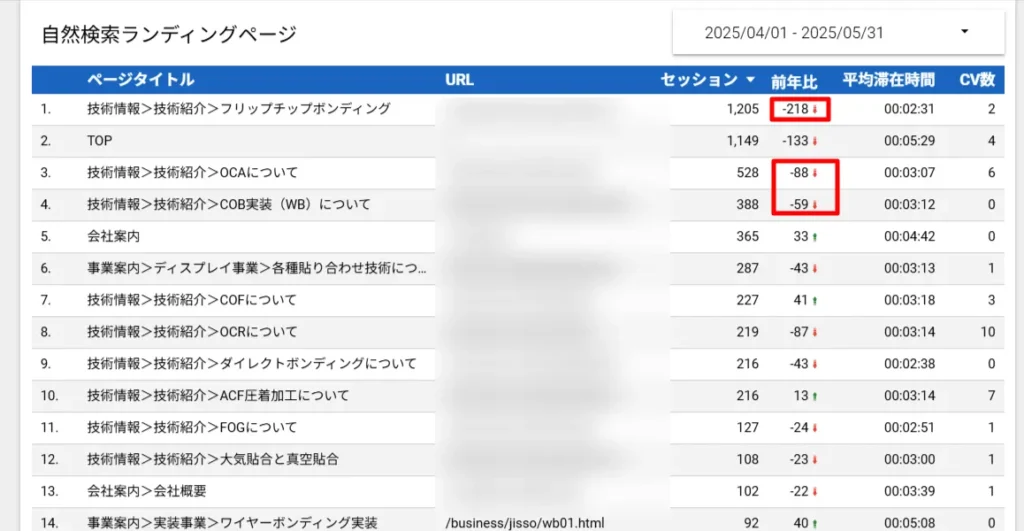Click the year-over-year value -218
The height and width of the screenshot is (531, 1024).
click(795, 108)
